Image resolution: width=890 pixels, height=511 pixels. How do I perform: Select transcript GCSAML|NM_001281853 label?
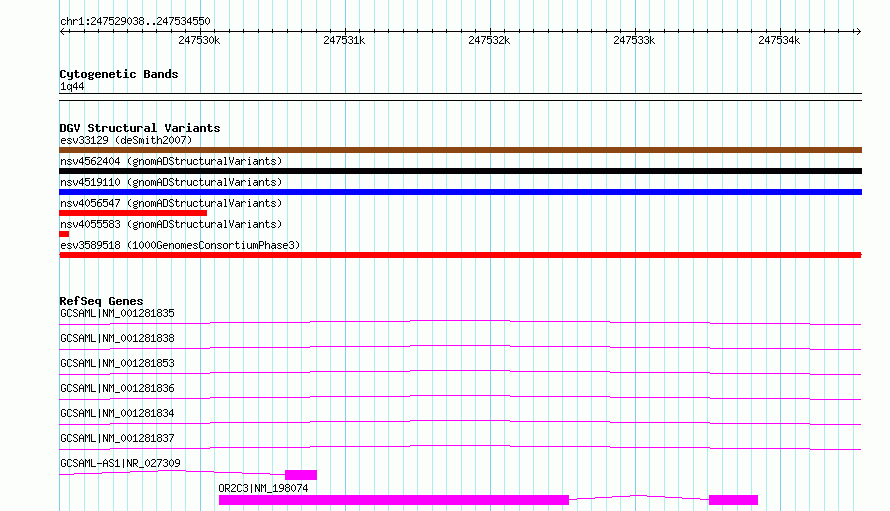coord(117,363)
